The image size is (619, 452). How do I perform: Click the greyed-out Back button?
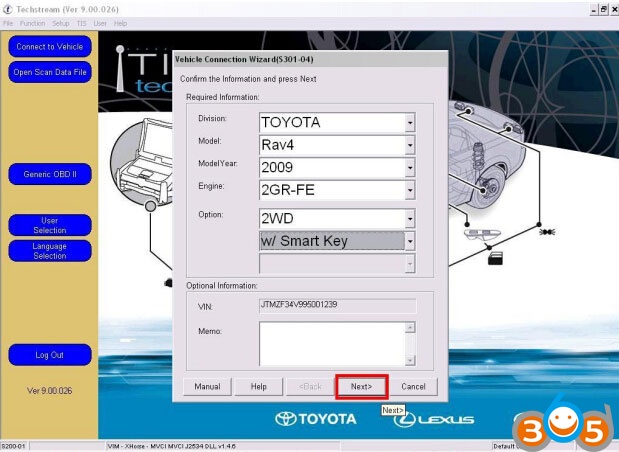pyautogui.click(x=310, y=386)
